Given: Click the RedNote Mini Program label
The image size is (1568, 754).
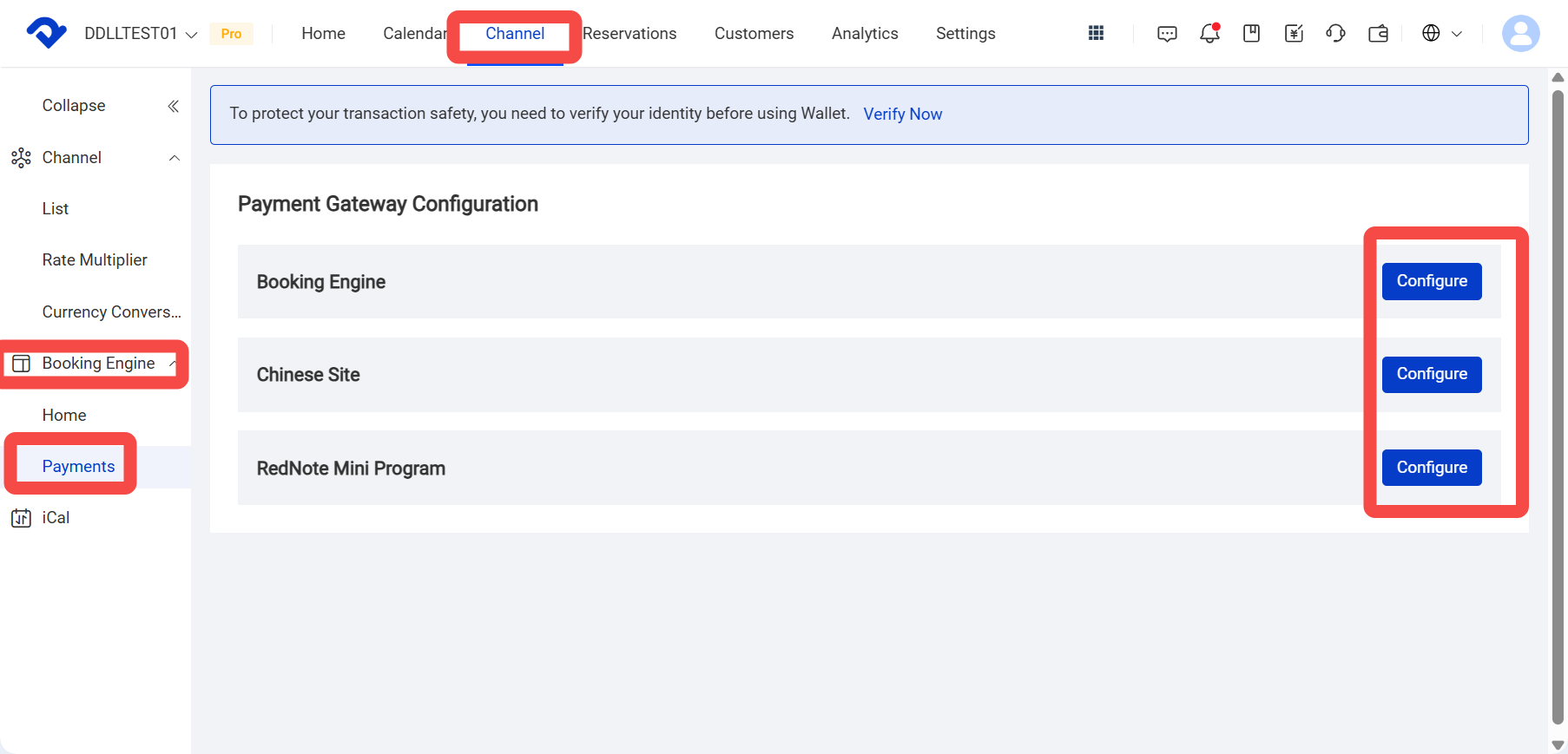Looking at the screenshot, I should tap(351, 469).
